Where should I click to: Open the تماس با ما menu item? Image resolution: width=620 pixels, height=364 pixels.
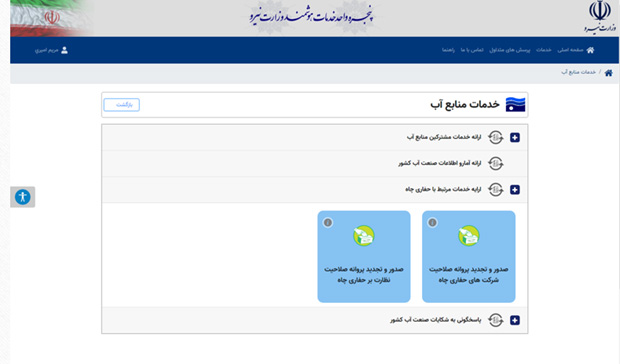tap(472, 50)
